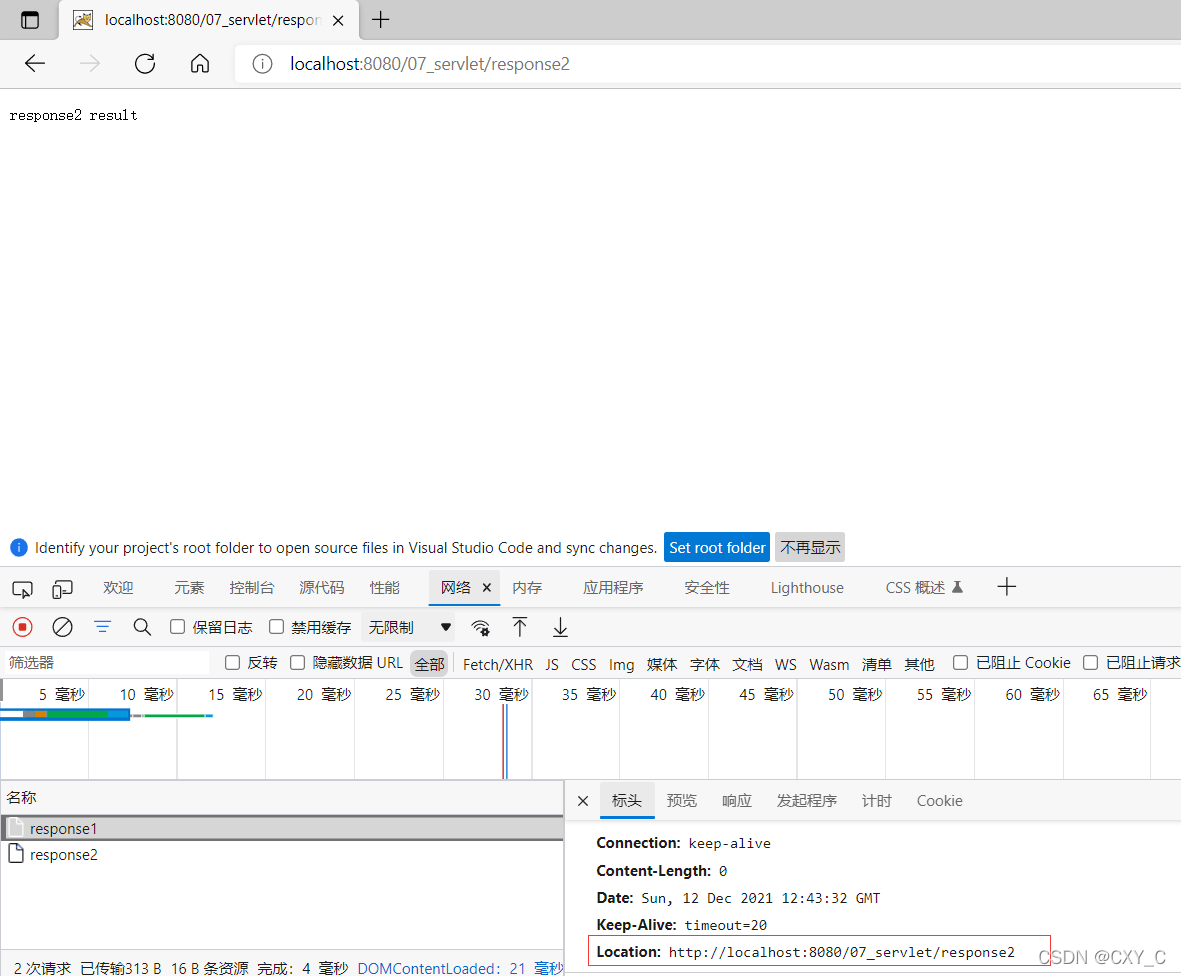The image size is (1181, 976).
Task: Filter requests by 媒体
Action: click(662, 664)
